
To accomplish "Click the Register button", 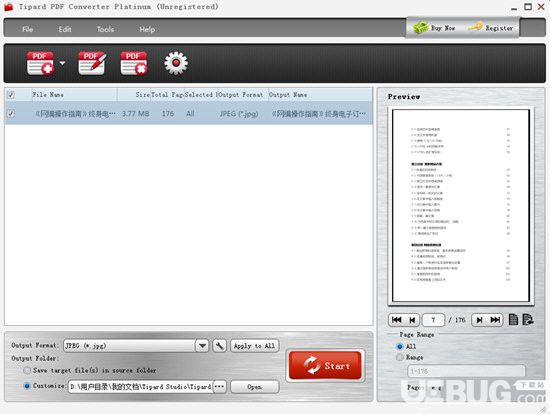I will [x=490, y=28].
